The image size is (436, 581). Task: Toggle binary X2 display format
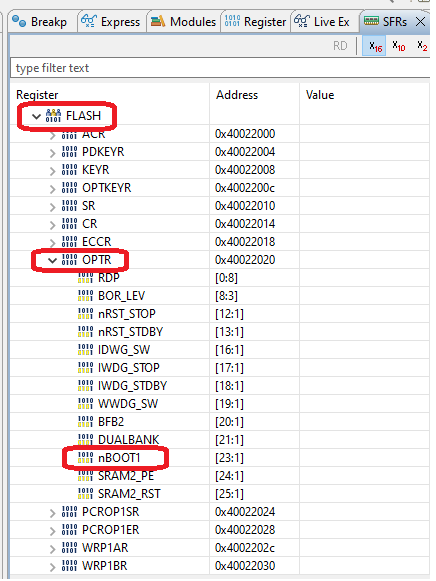422,46
